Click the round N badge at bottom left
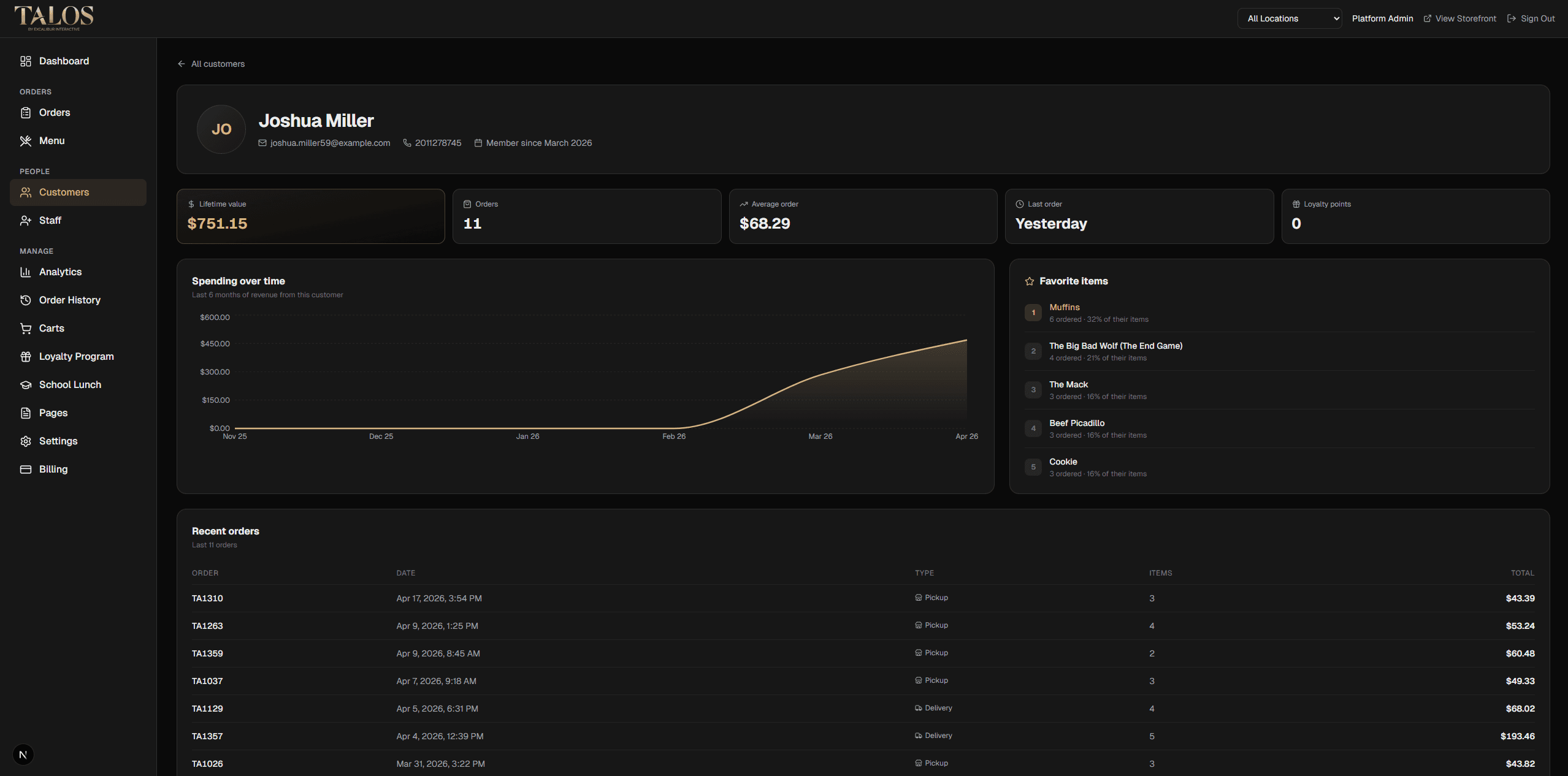The width and height of the screenshot is (1568, 776). tap(23, 755)
